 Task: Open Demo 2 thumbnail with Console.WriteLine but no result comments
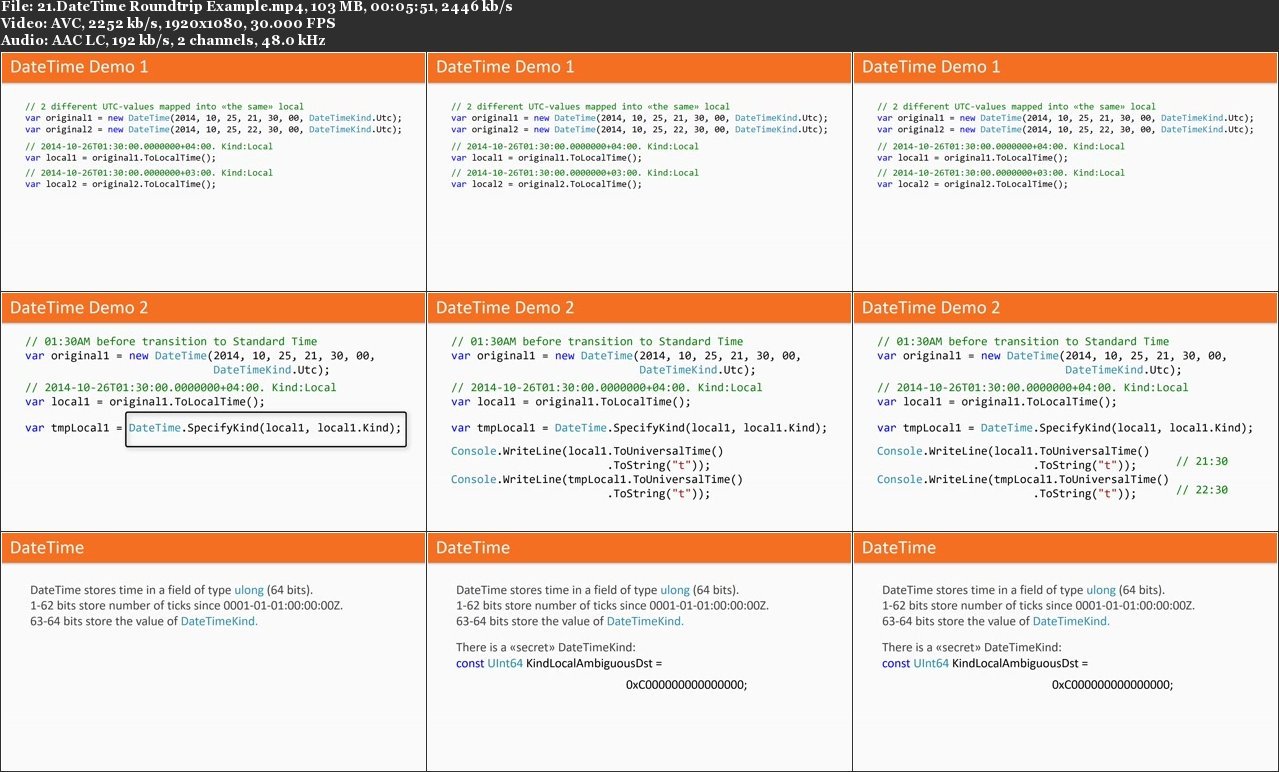pyautogui.click(x=639, y=412)
